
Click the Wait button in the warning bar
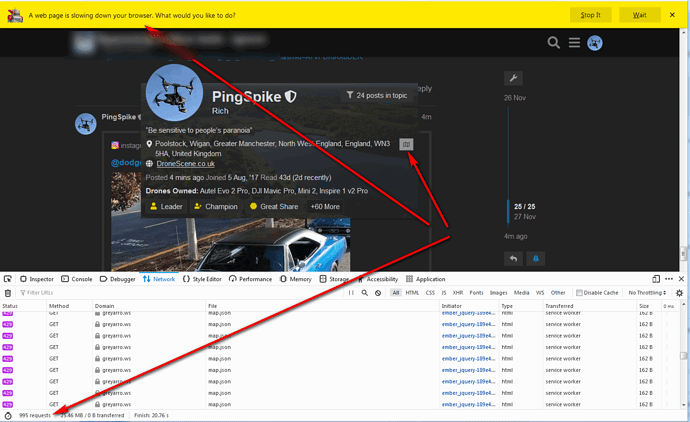[639, 15]
